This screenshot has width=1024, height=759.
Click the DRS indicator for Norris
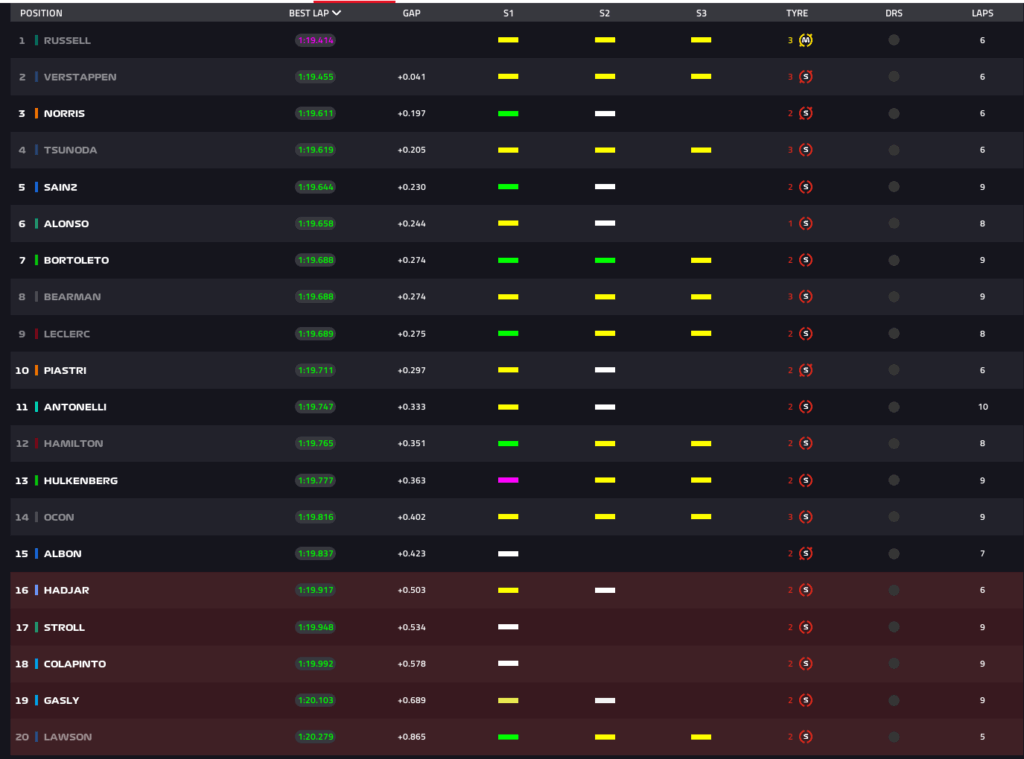coord(894,114)
